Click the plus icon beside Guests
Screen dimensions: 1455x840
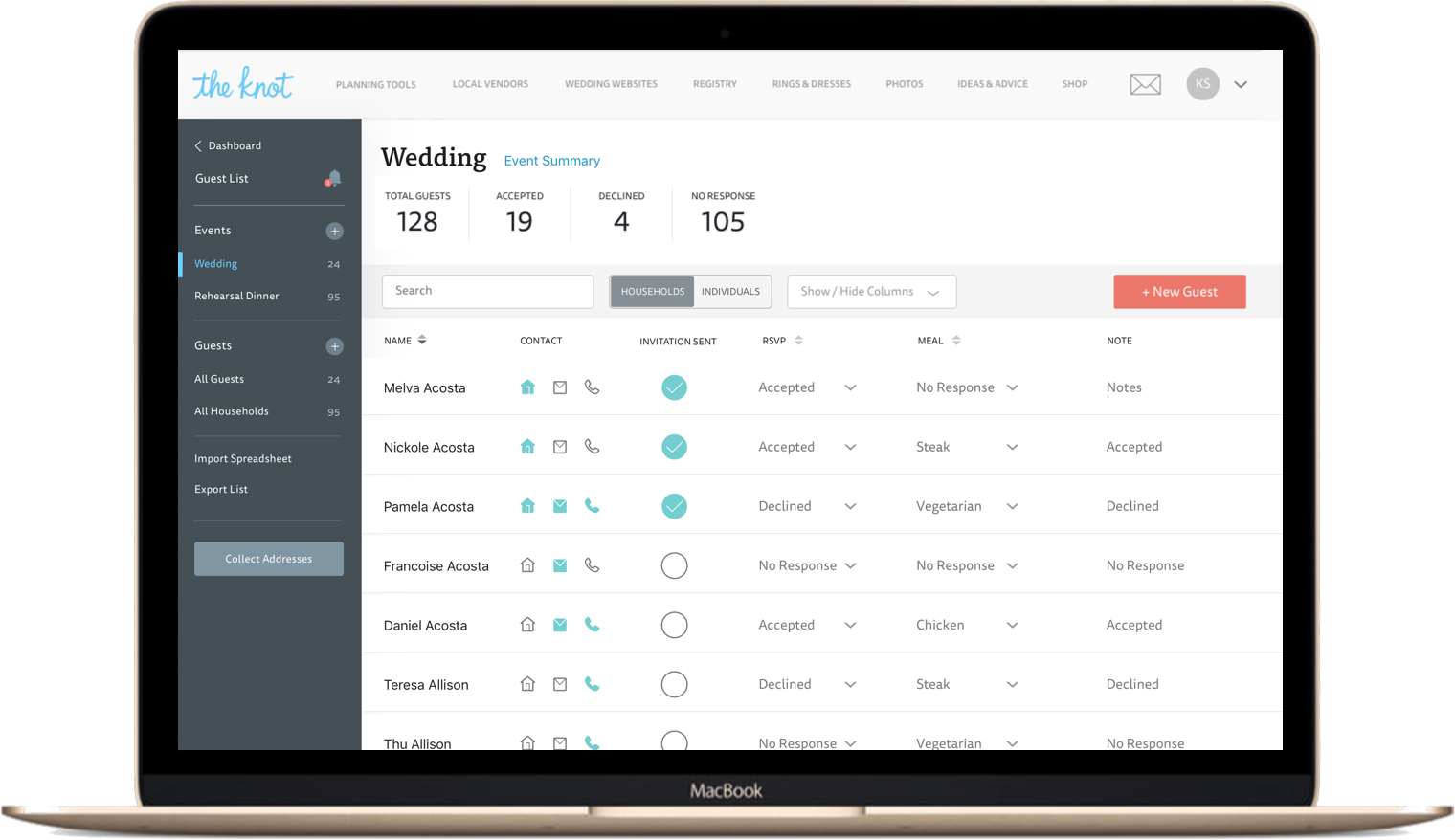[x=334, y=346]
